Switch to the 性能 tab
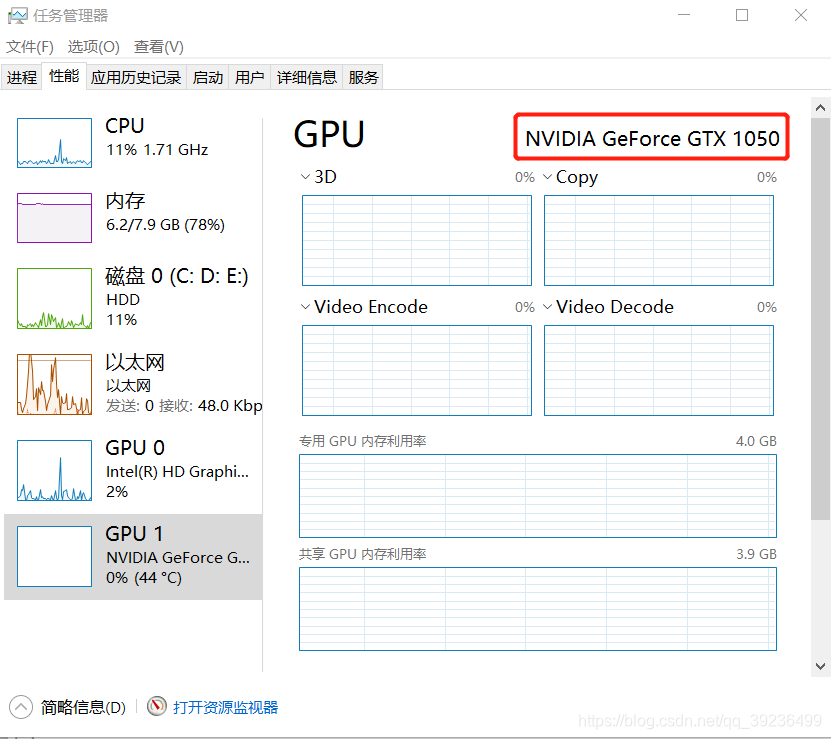This screenshot has width=831, height=739. point(64,76)
